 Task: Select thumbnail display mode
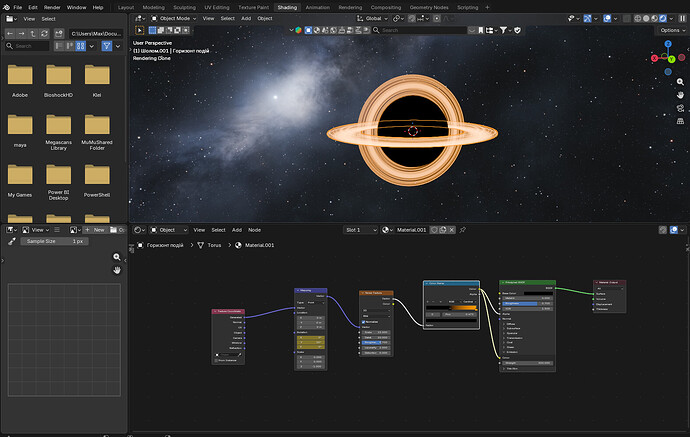click(x=81, y=46)
